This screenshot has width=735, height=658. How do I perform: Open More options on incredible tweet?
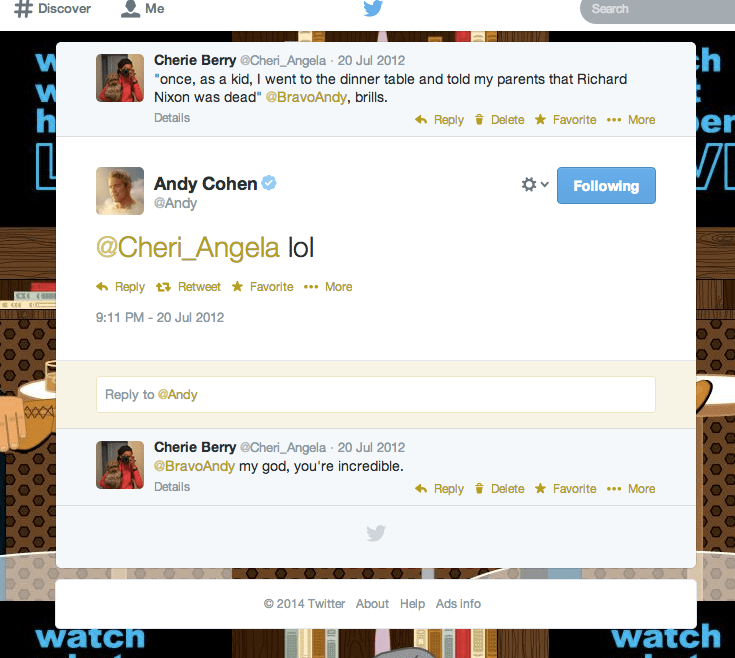coord(631,489)
